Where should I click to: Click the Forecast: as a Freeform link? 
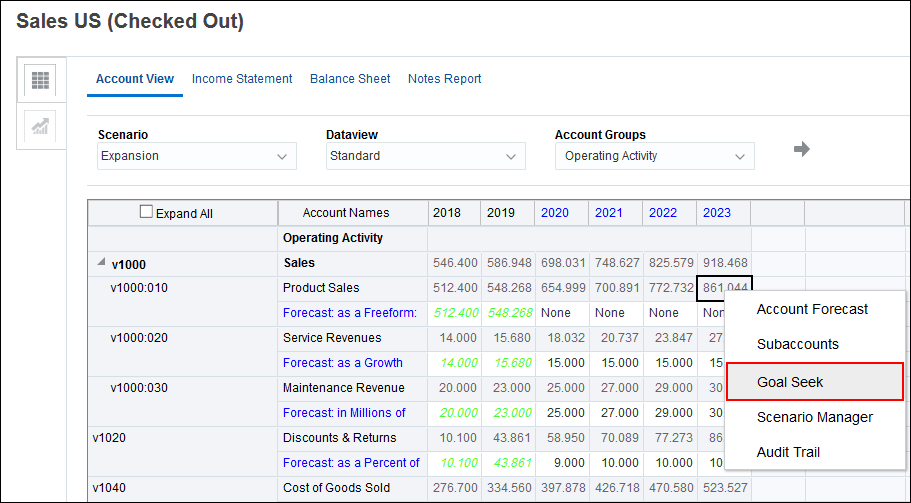tap(349, 313)
